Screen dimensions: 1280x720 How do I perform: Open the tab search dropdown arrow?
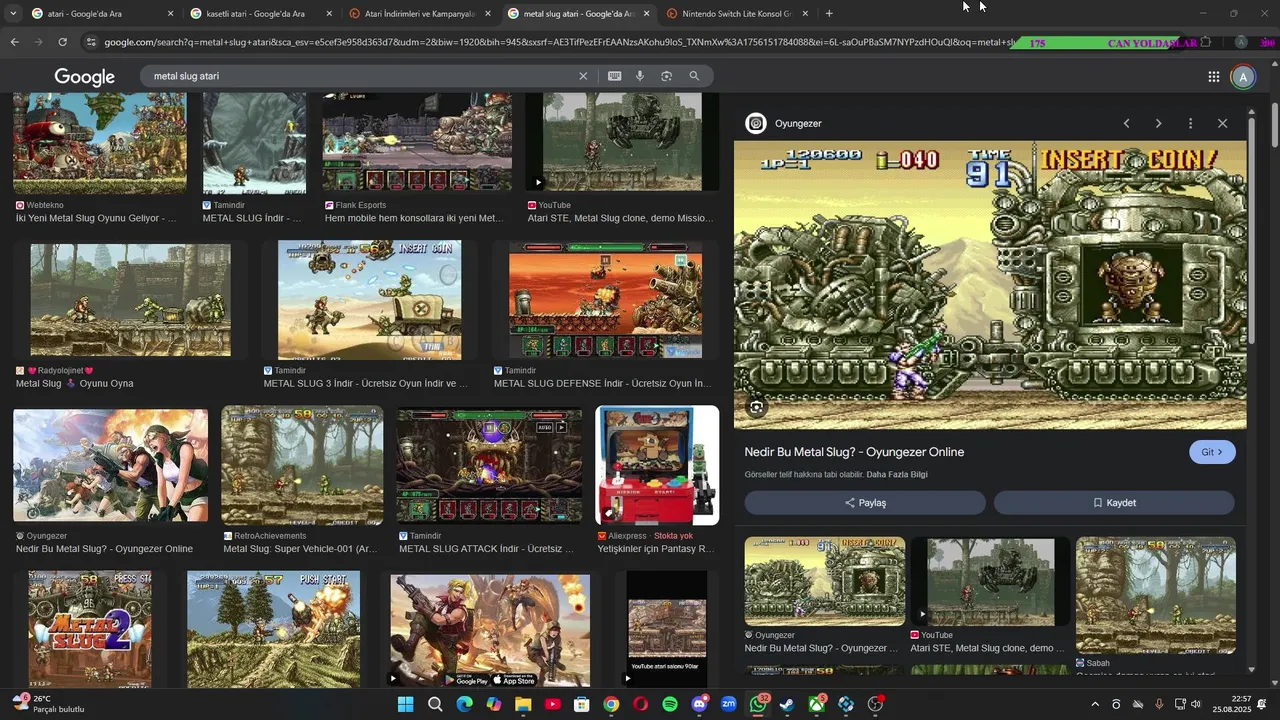pyautogui.click(x=13, y=13)
